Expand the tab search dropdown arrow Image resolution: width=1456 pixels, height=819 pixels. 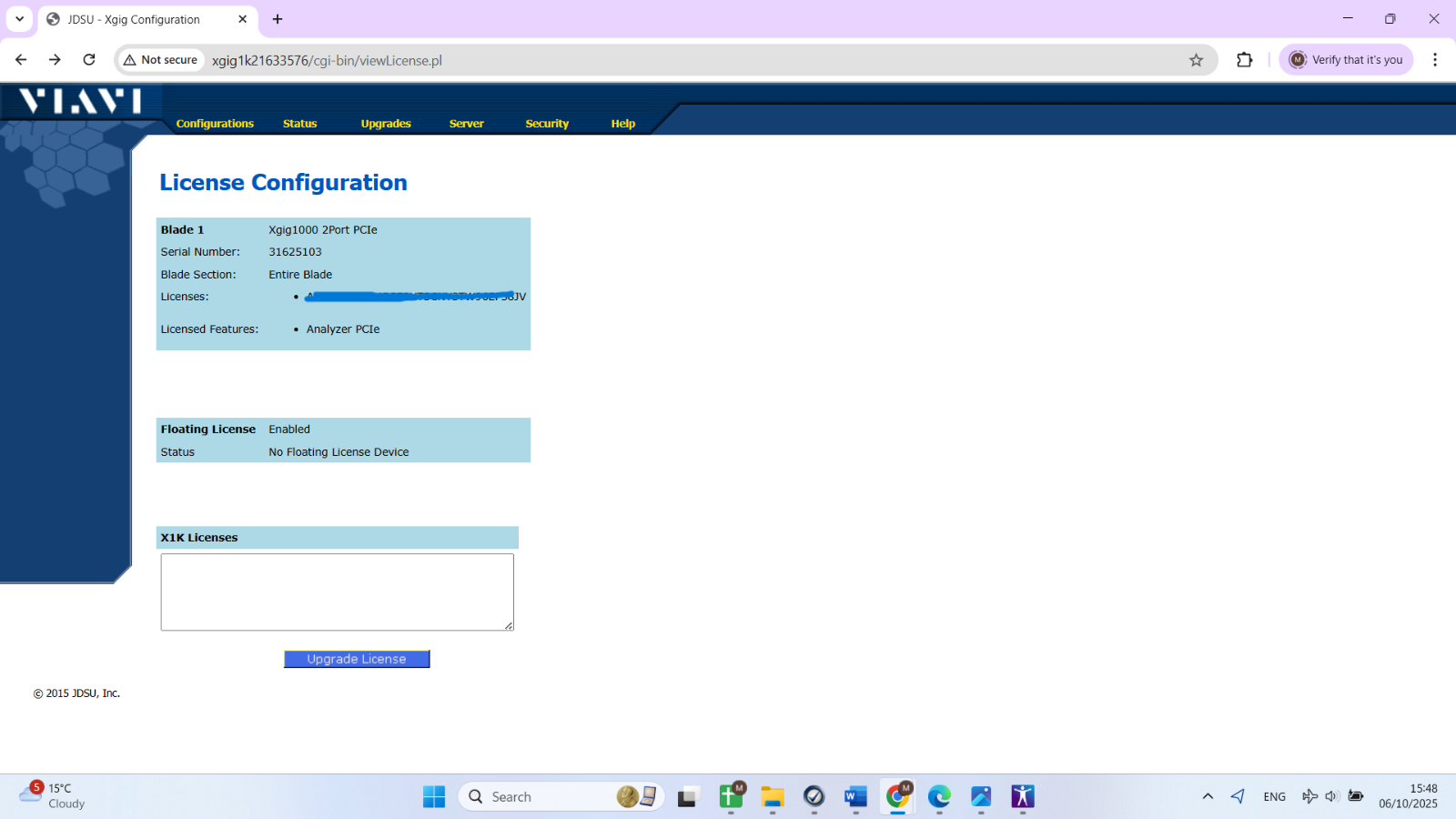19,19
